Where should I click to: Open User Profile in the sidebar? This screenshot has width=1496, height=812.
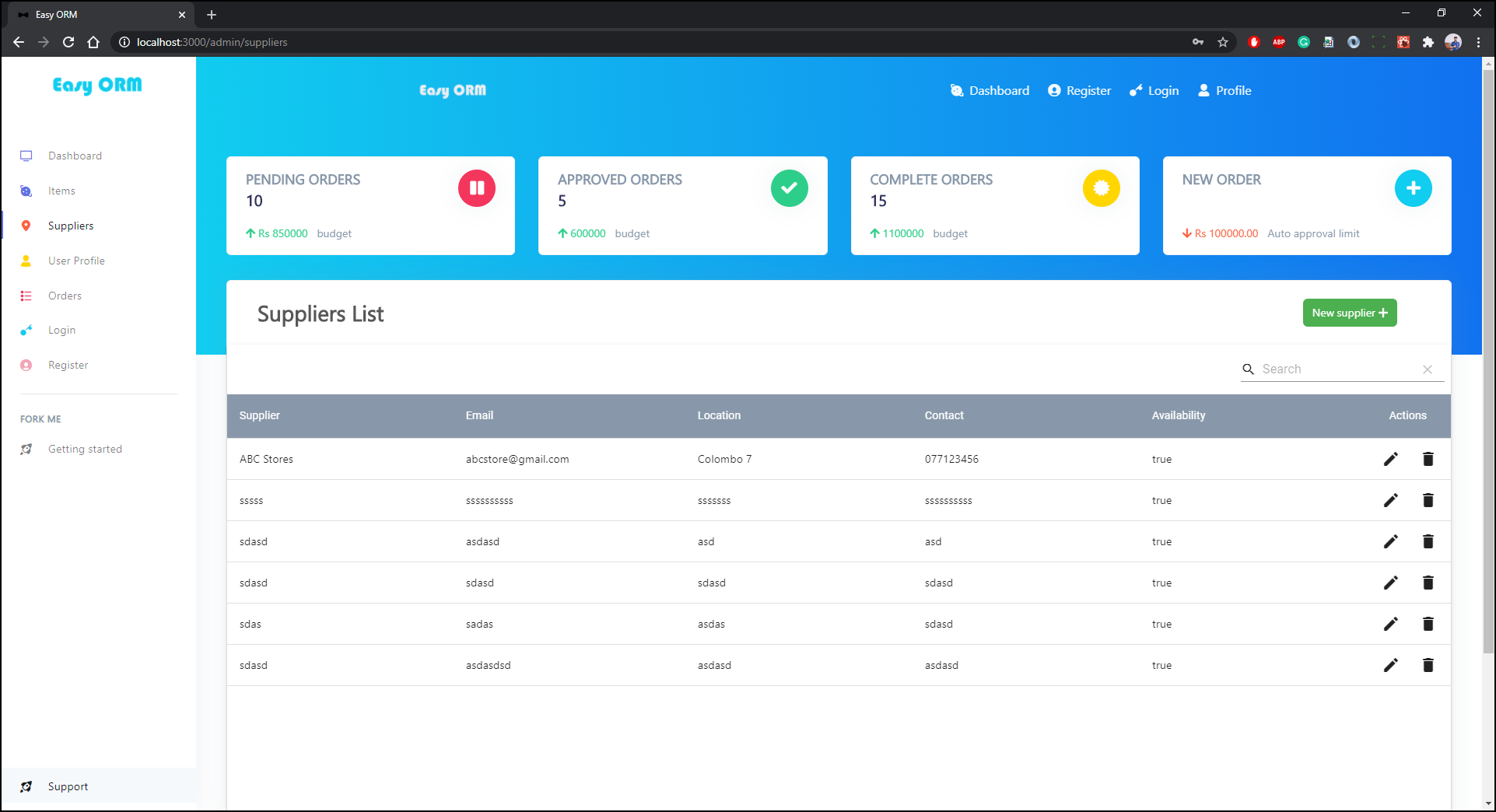coord(76,261)
